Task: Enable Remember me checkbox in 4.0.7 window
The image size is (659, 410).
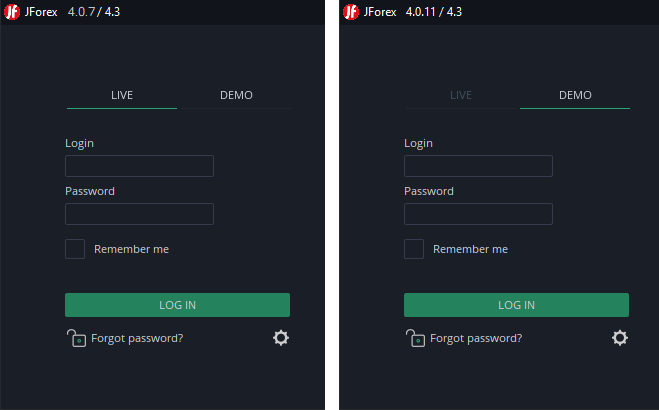Action: (75, 249)
